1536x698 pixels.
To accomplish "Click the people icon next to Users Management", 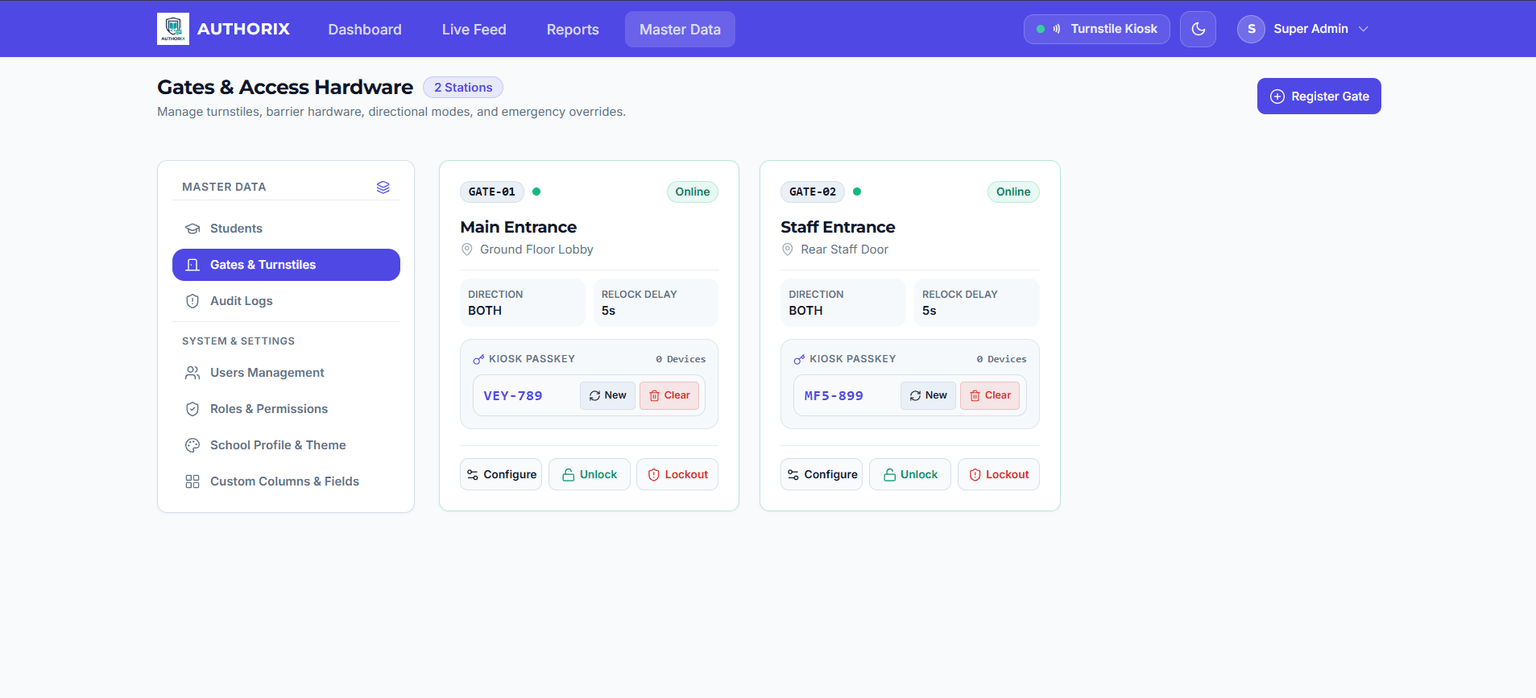I will tap(193, 373).
